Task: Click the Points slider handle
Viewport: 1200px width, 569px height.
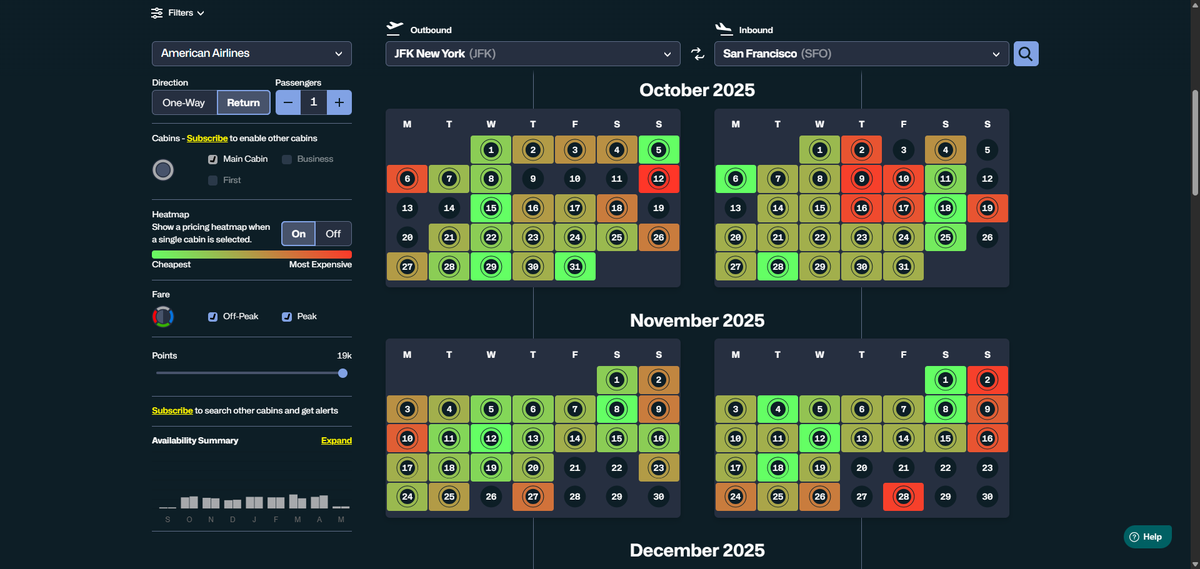Action: click(x=343, y=373)
